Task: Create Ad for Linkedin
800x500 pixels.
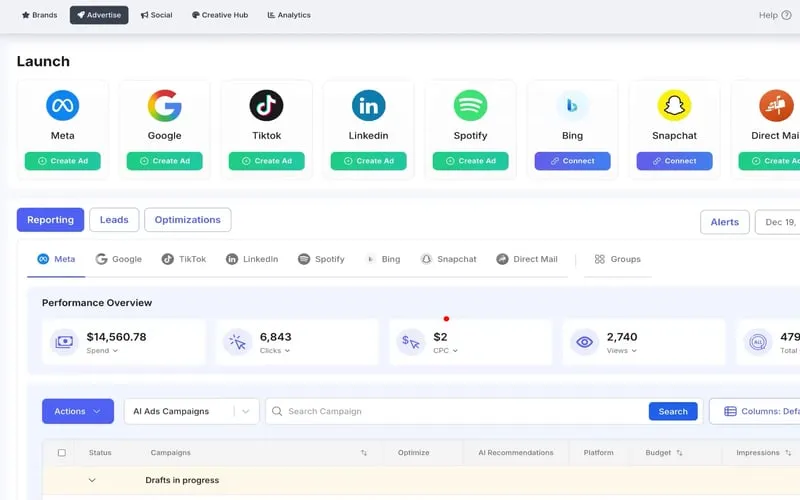Action: [368, 161]
